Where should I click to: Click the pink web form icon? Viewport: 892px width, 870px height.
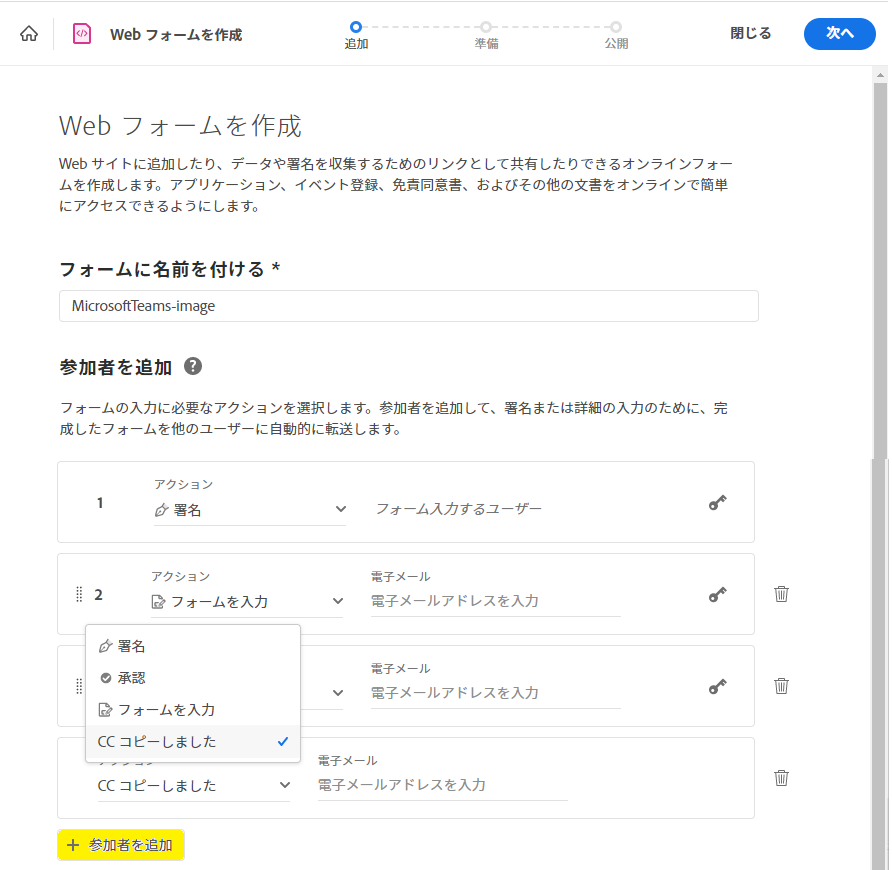(x=81, y=33)
